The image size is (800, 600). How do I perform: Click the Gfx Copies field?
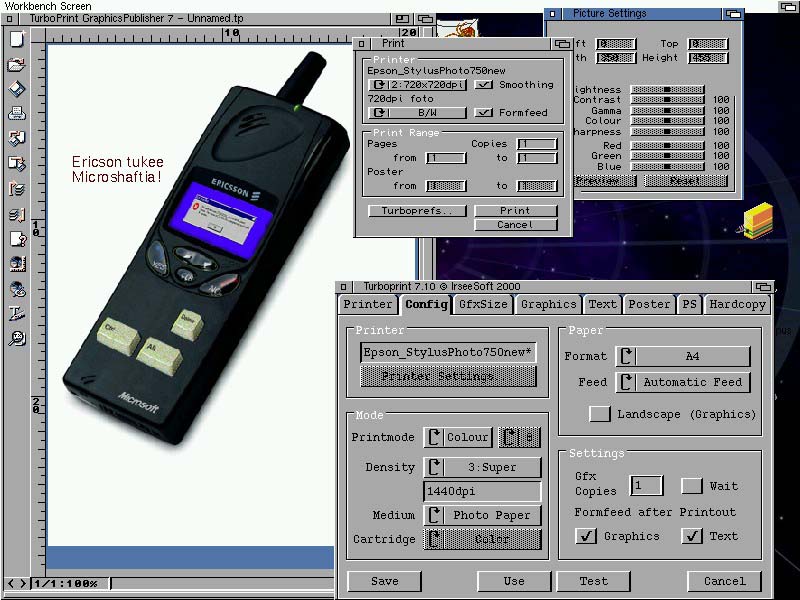tap(646, 485)
